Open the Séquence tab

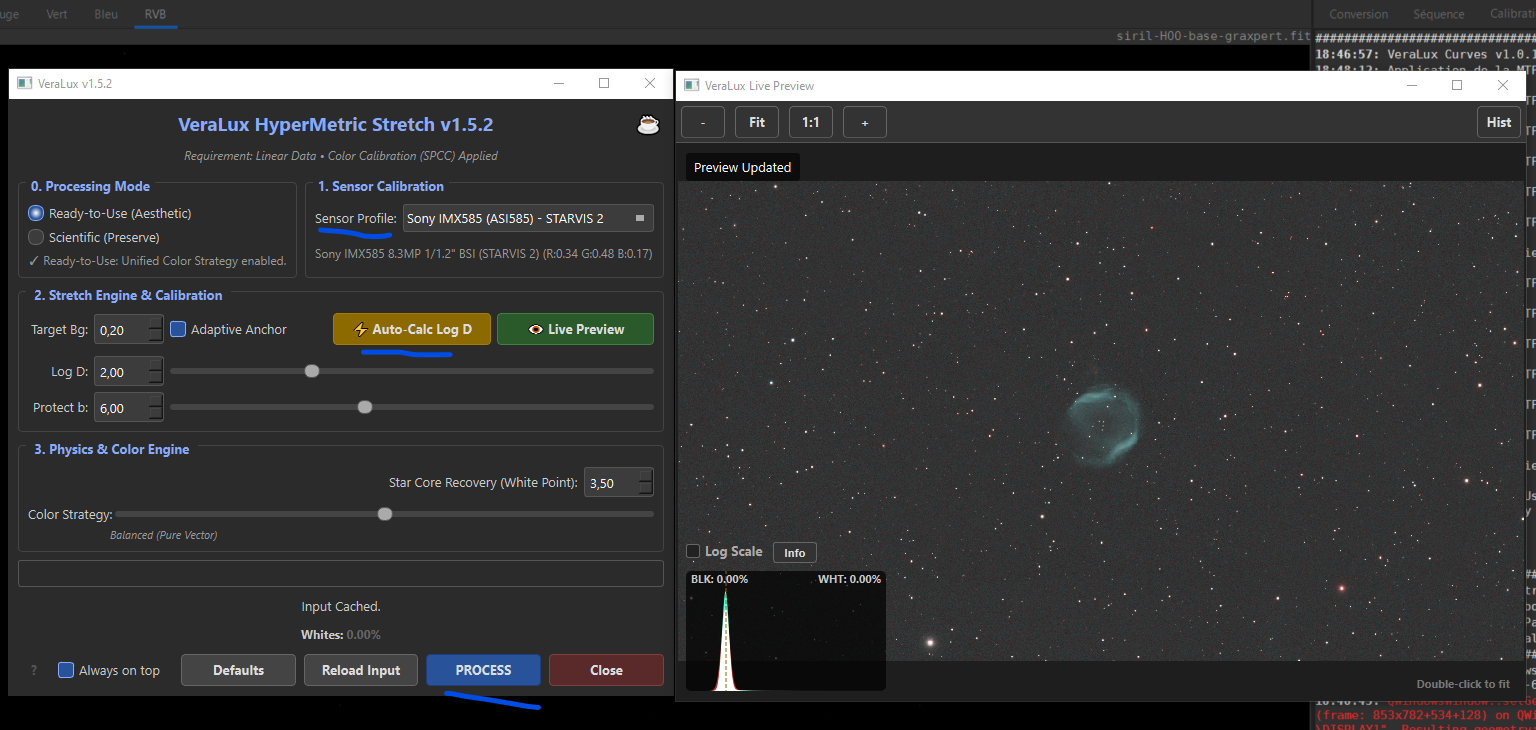(x=1438, y=14)
